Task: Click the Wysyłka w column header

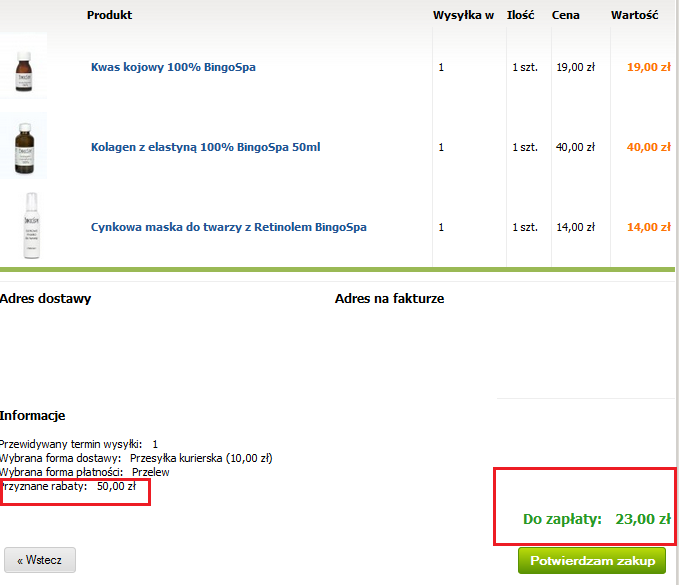Action: coord(463,15)
